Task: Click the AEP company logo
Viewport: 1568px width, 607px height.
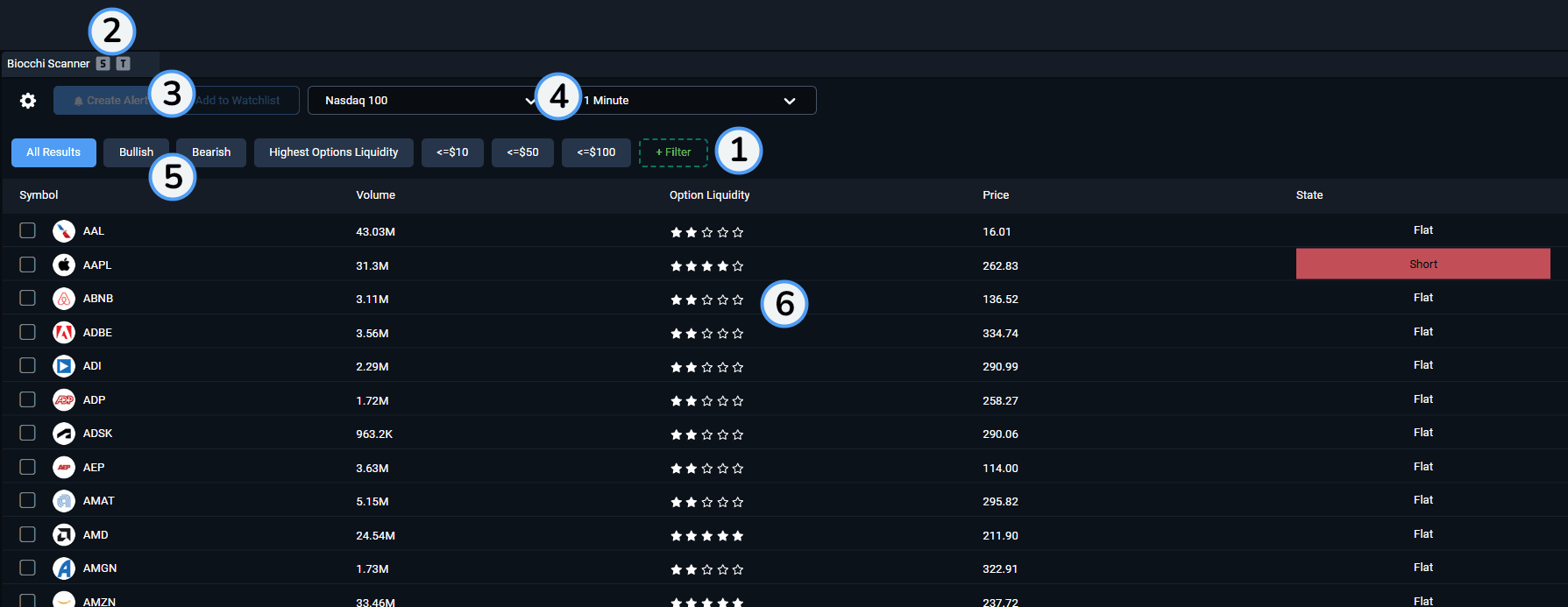Action: coord(64,467)
